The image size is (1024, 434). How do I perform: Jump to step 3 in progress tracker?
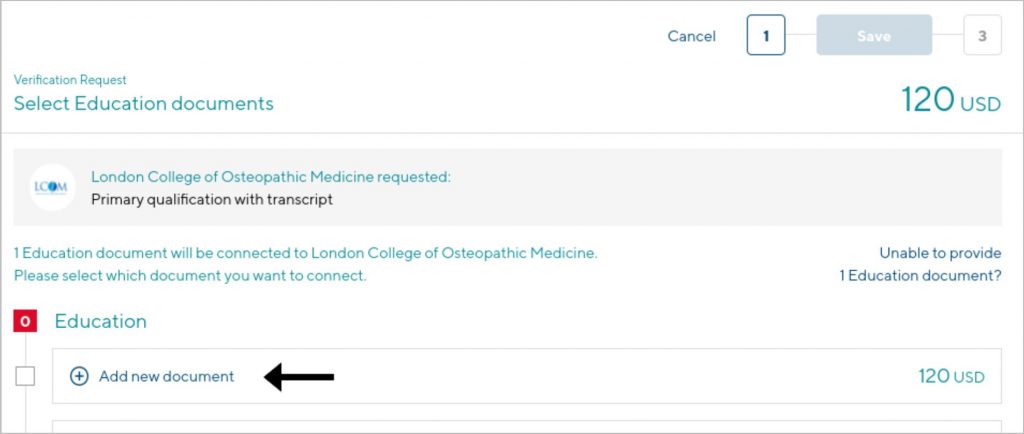click(x=982, y=35)
